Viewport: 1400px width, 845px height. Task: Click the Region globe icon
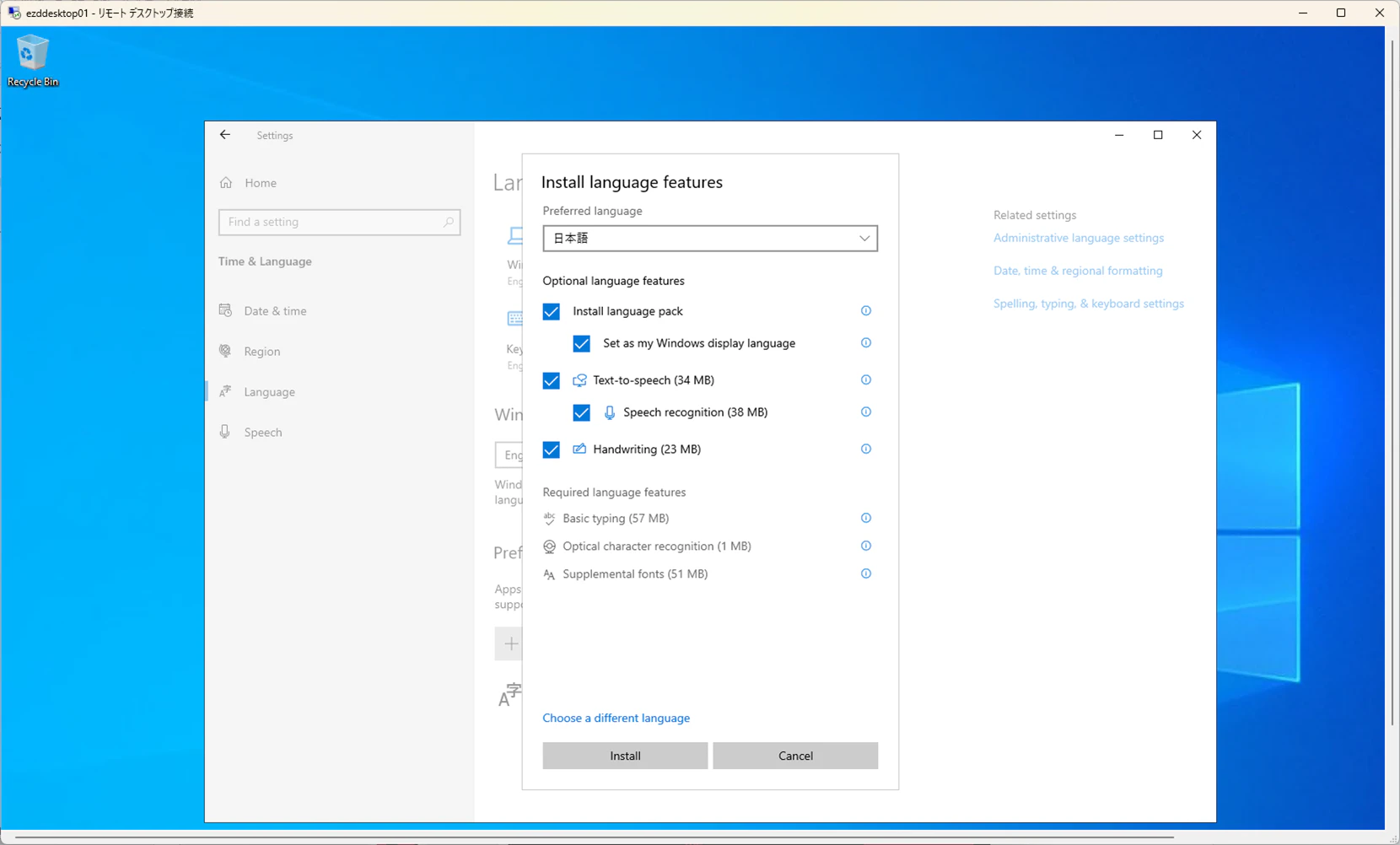tap(225, 351)
